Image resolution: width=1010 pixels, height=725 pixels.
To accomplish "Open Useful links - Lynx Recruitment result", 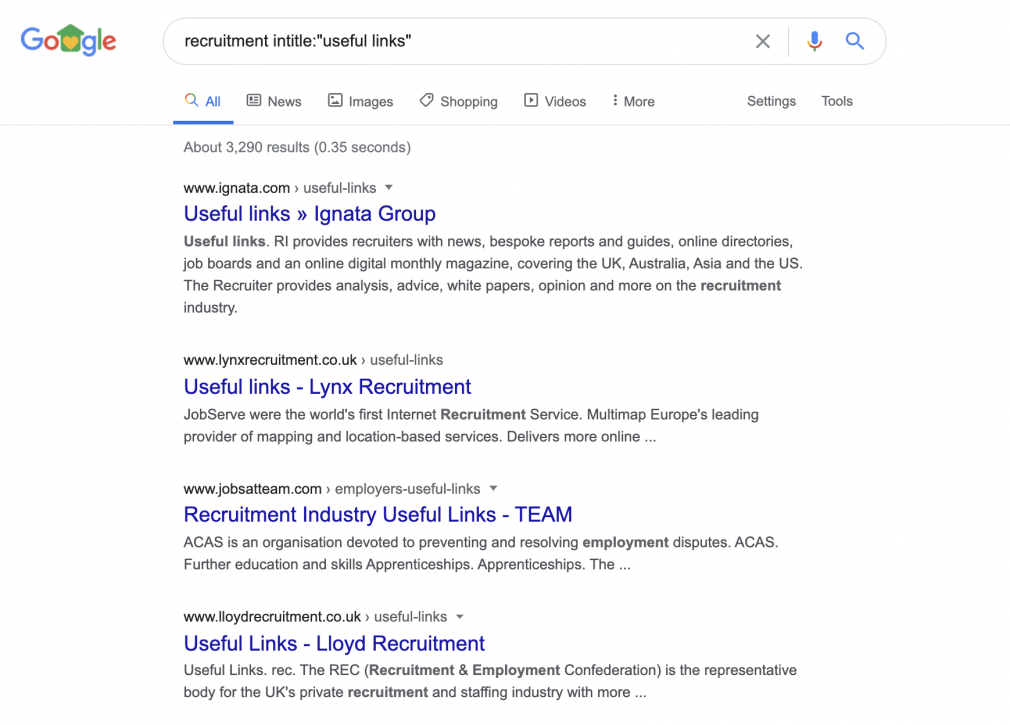I will [327, 387].
